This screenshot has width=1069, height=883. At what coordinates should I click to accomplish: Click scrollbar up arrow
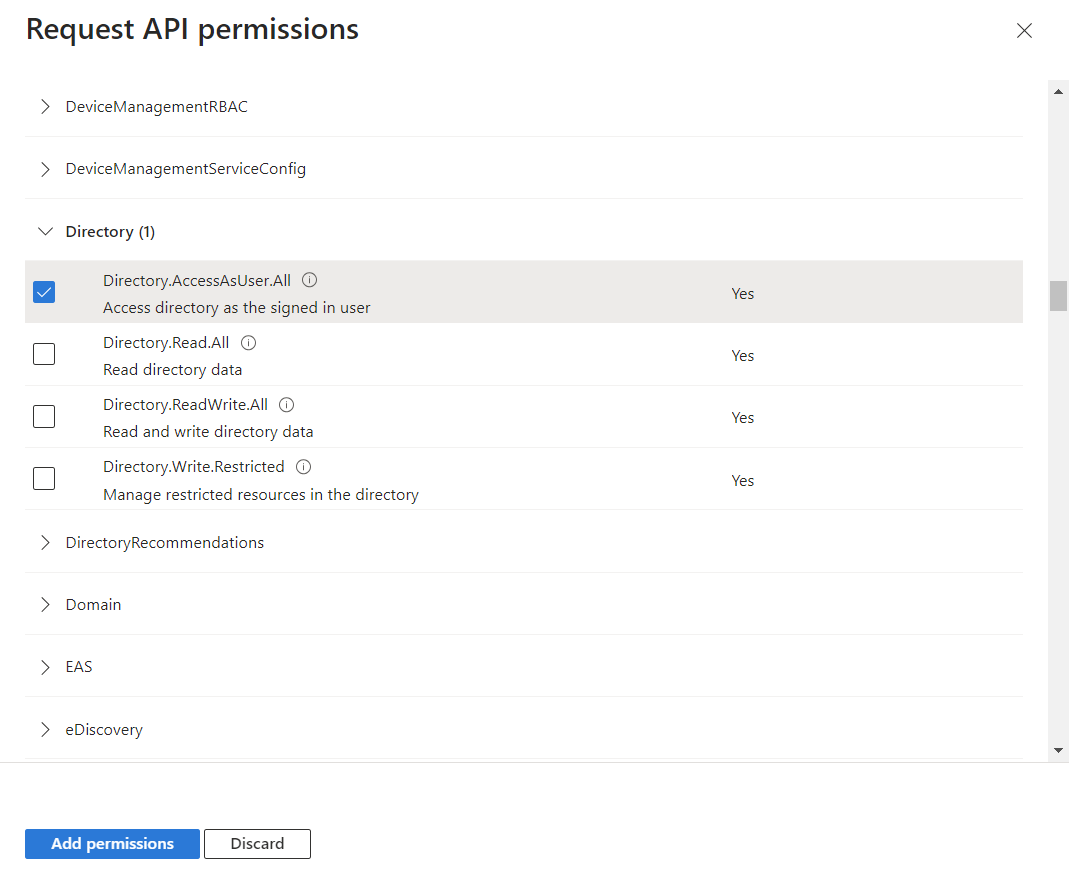click(x=1058, y=91)
